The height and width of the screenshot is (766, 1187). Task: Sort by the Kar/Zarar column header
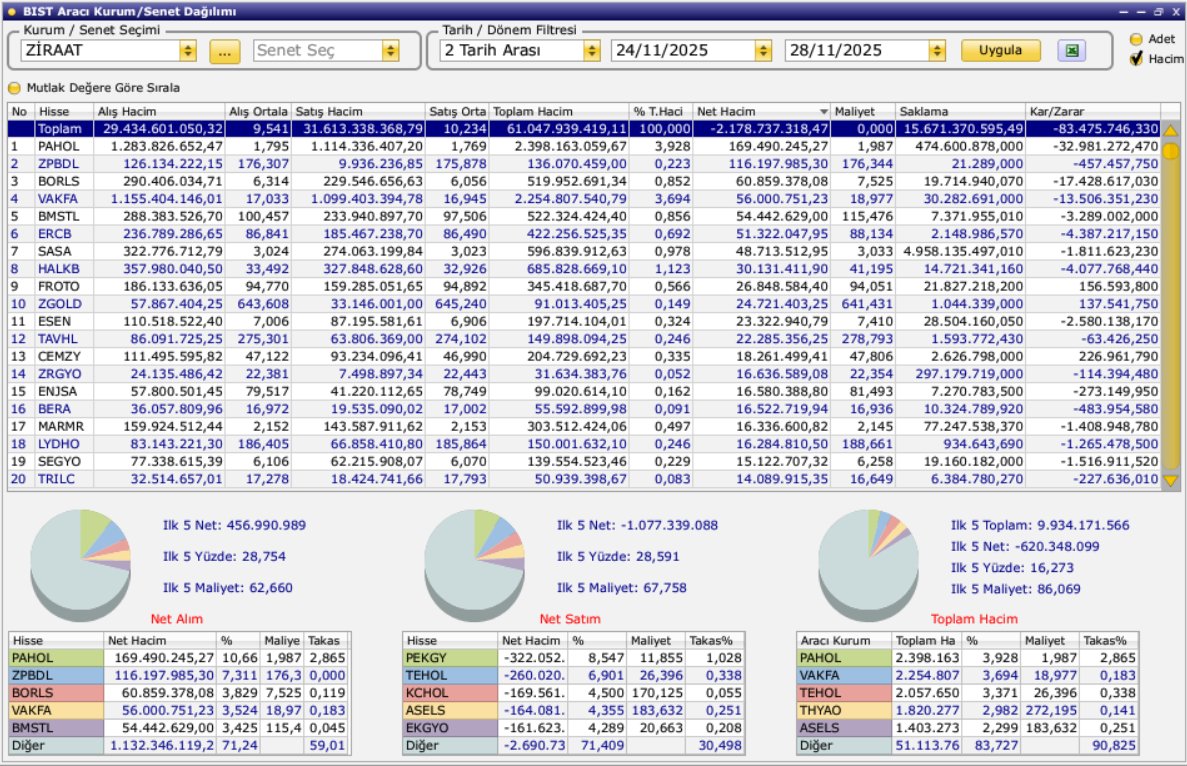pos(1093,111)
